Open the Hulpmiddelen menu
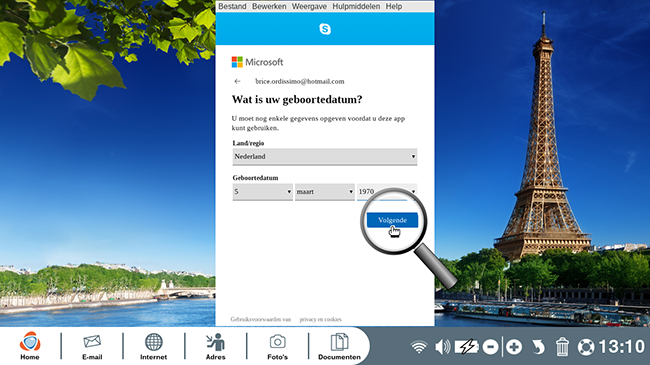Image resolution: width=650 pixels, height=365 pixels. [356, 6]
